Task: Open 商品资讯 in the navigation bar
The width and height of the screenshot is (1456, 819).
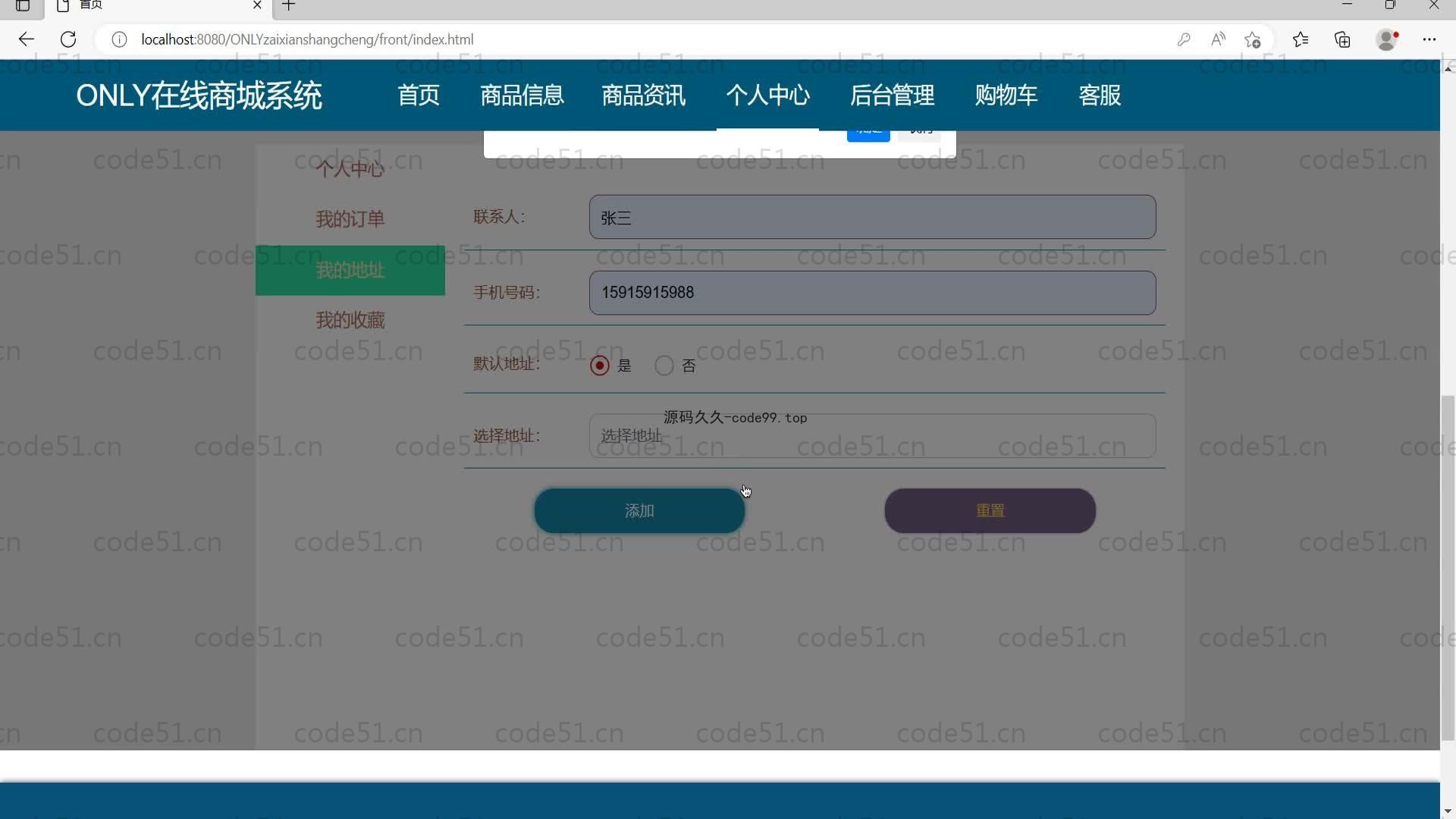Action: [x=643, y=96]
